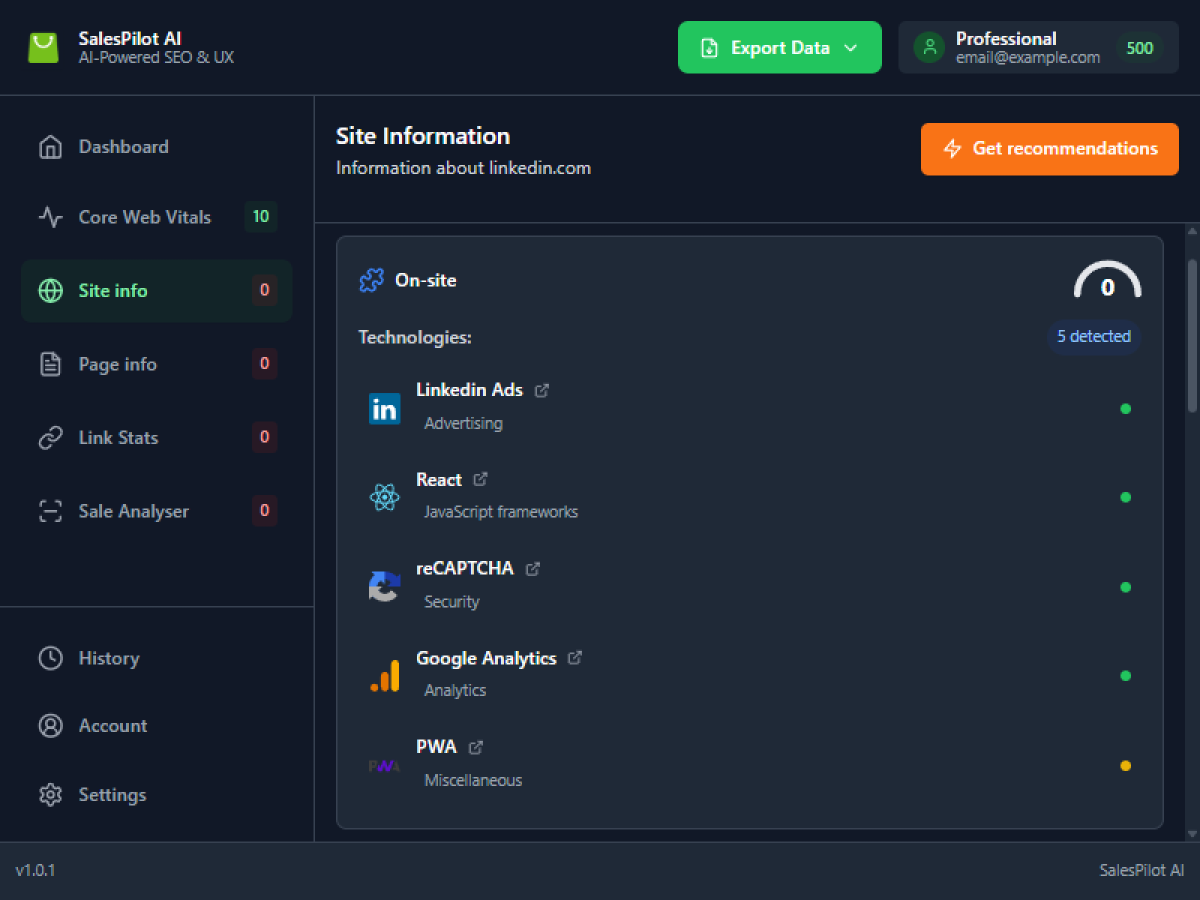Click the On-site puzzle piece icon
The image size is (1200, 900).
point(371,281)
